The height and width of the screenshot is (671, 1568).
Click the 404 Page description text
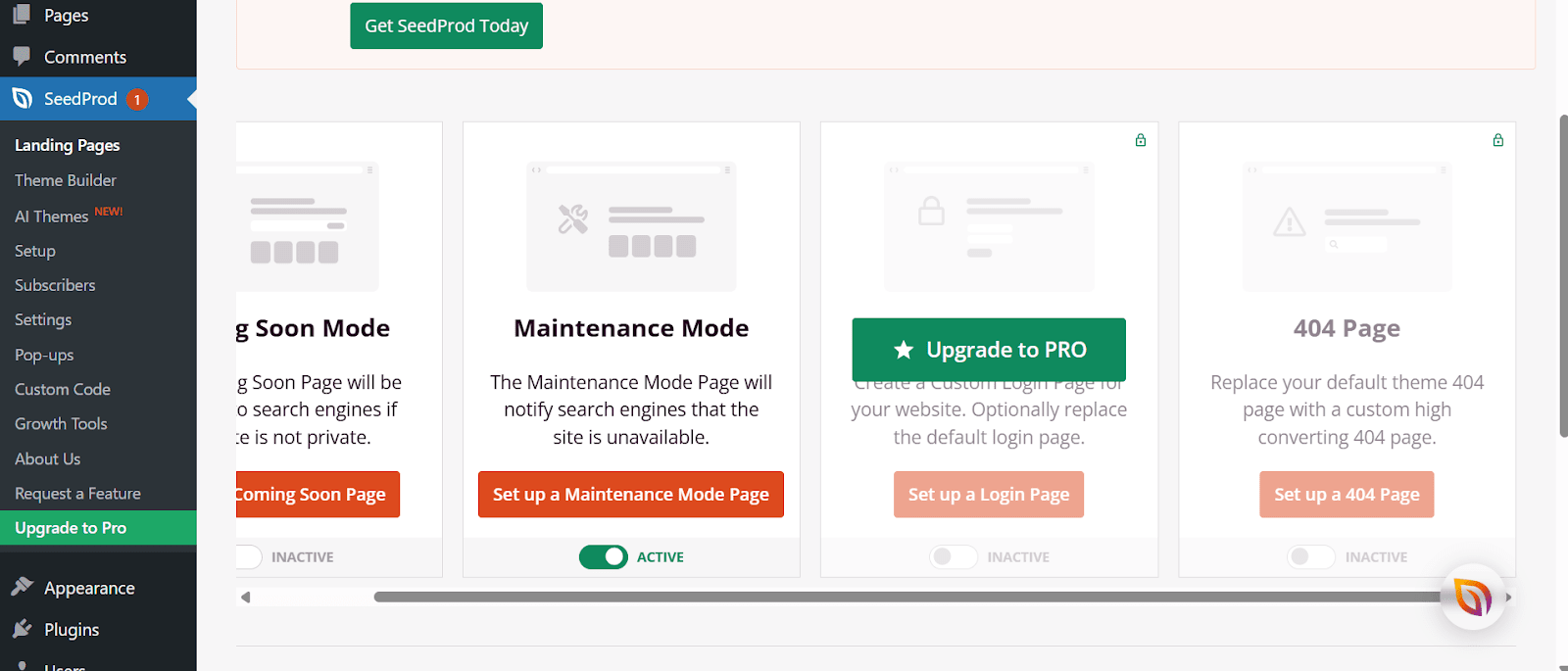1347,409
